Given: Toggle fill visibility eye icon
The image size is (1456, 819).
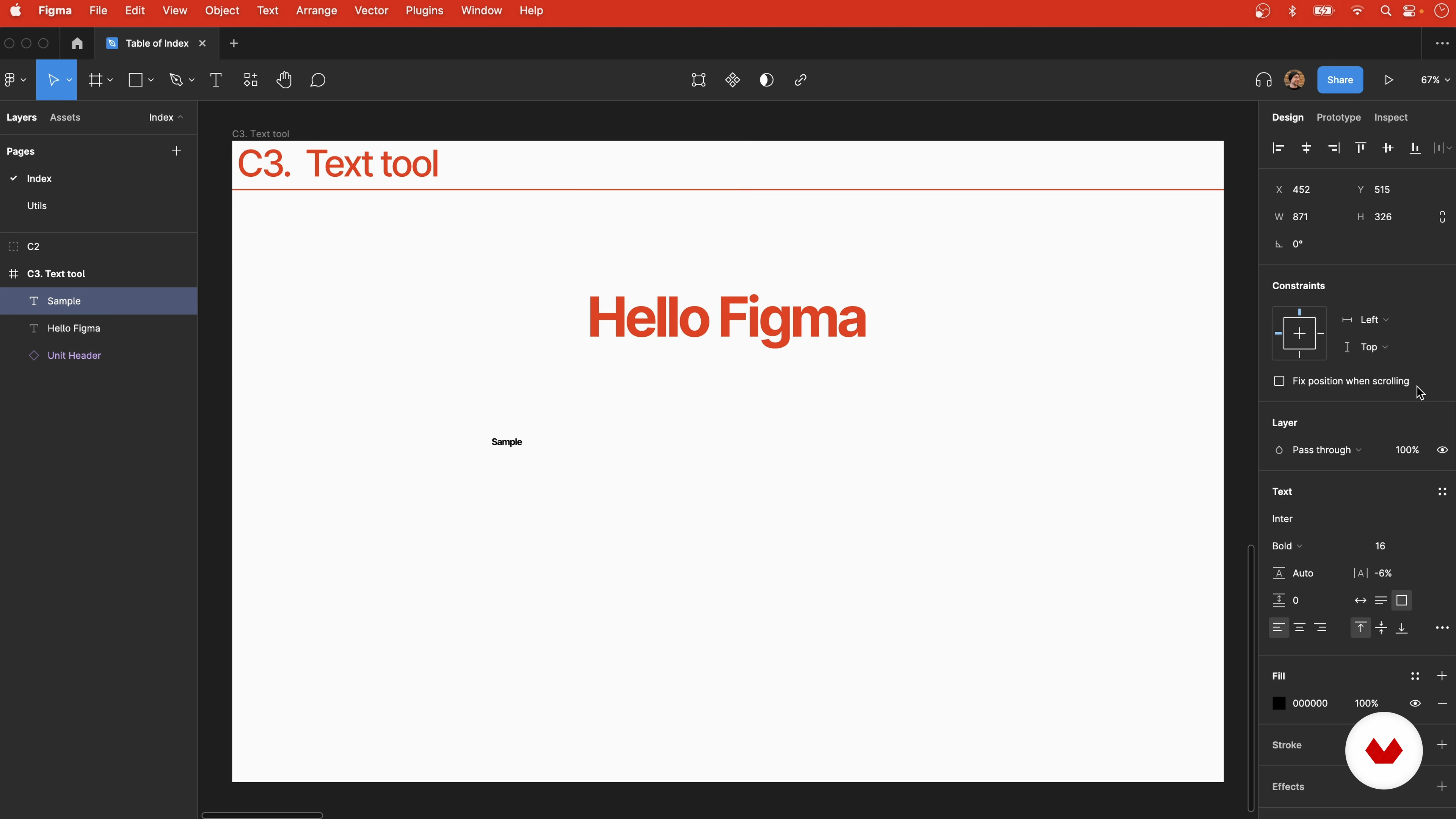Looking at the screenshot, I should pyautogui.click(x=1415, y=704).
